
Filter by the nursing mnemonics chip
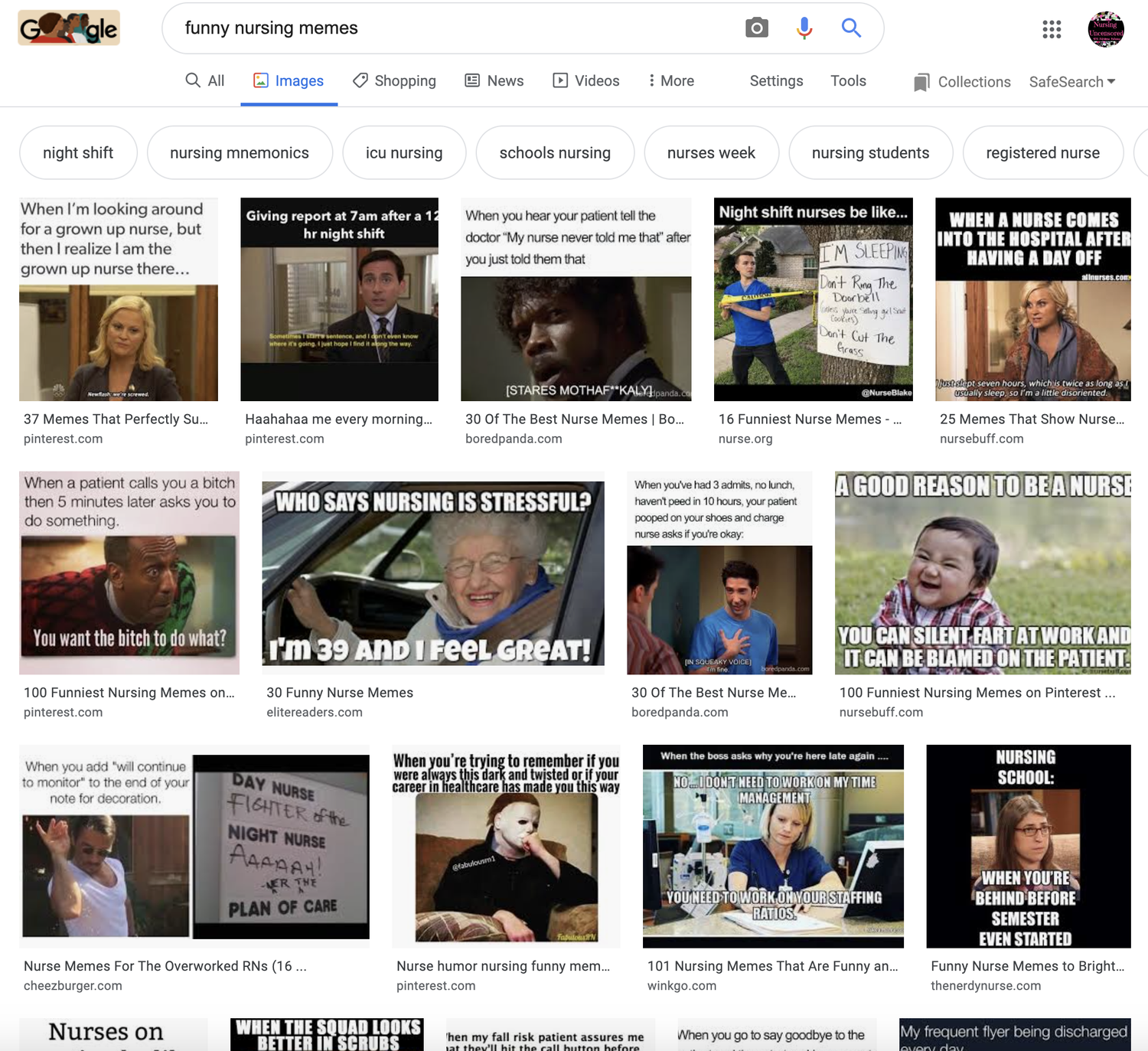(x=240, y=152)
